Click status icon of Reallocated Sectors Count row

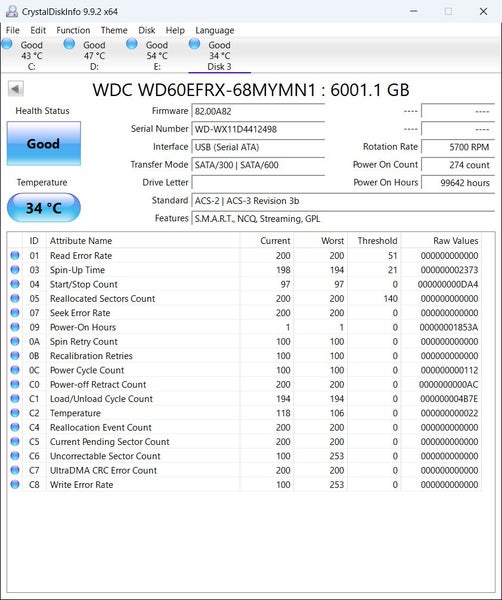tap(15, 298)
